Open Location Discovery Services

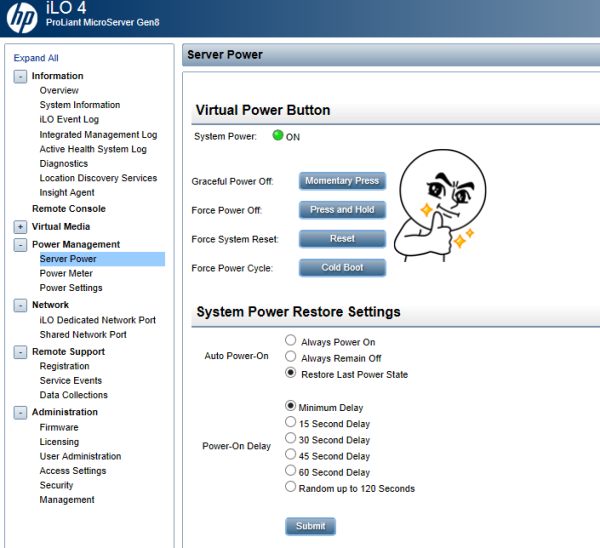(98, 178)
